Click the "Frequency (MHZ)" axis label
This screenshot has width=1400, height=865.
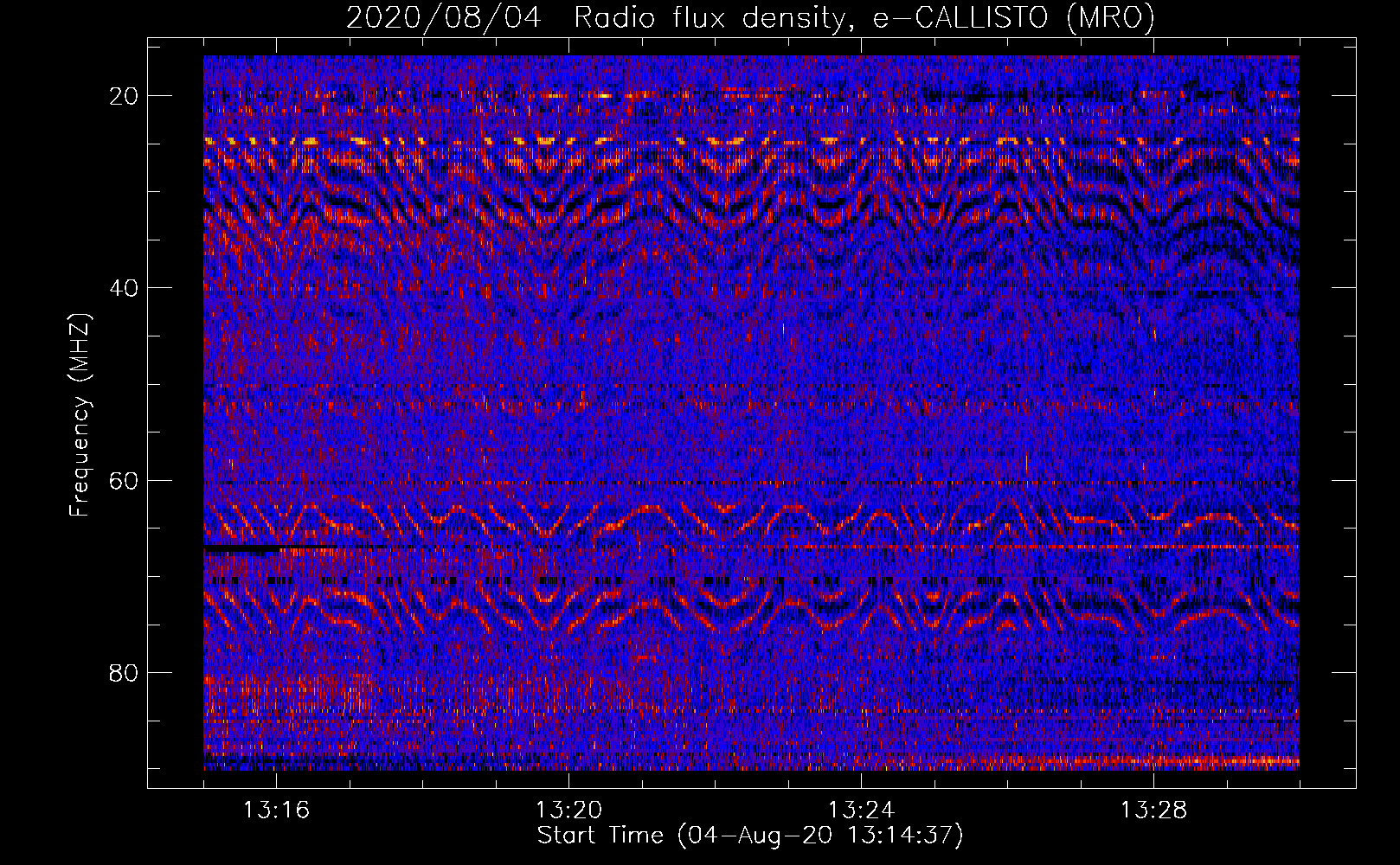coord(80,416)
